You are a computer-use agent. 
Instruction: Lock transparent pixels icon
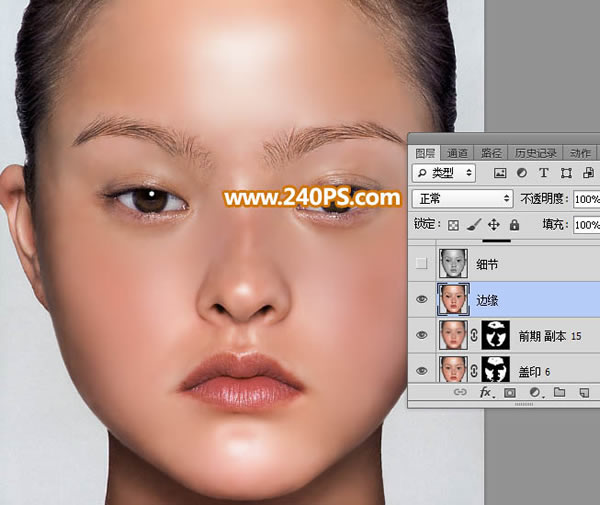point(453,225)
